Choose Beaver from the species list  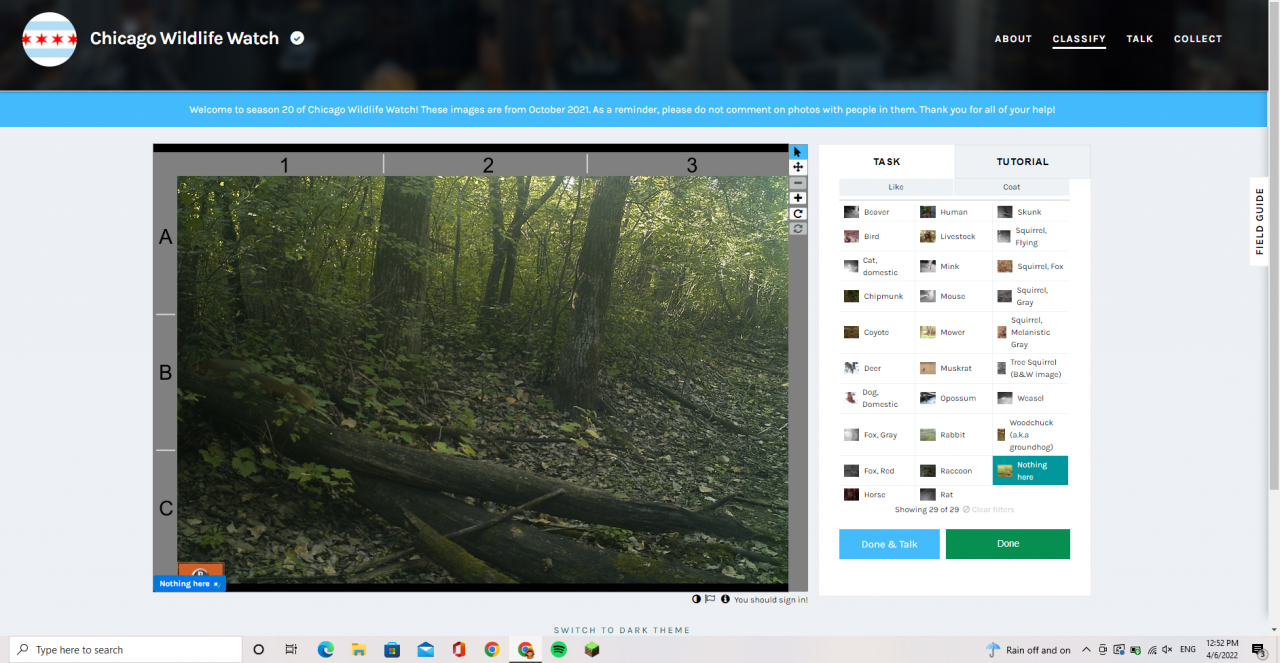(877, 212)
